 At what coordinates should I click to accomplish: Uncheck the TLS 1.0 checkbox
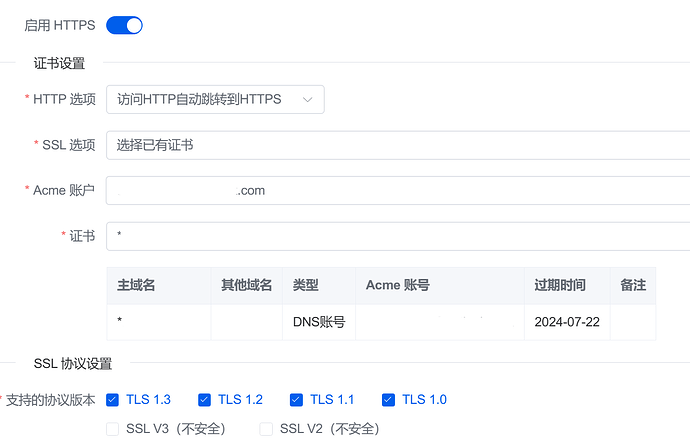388,400
